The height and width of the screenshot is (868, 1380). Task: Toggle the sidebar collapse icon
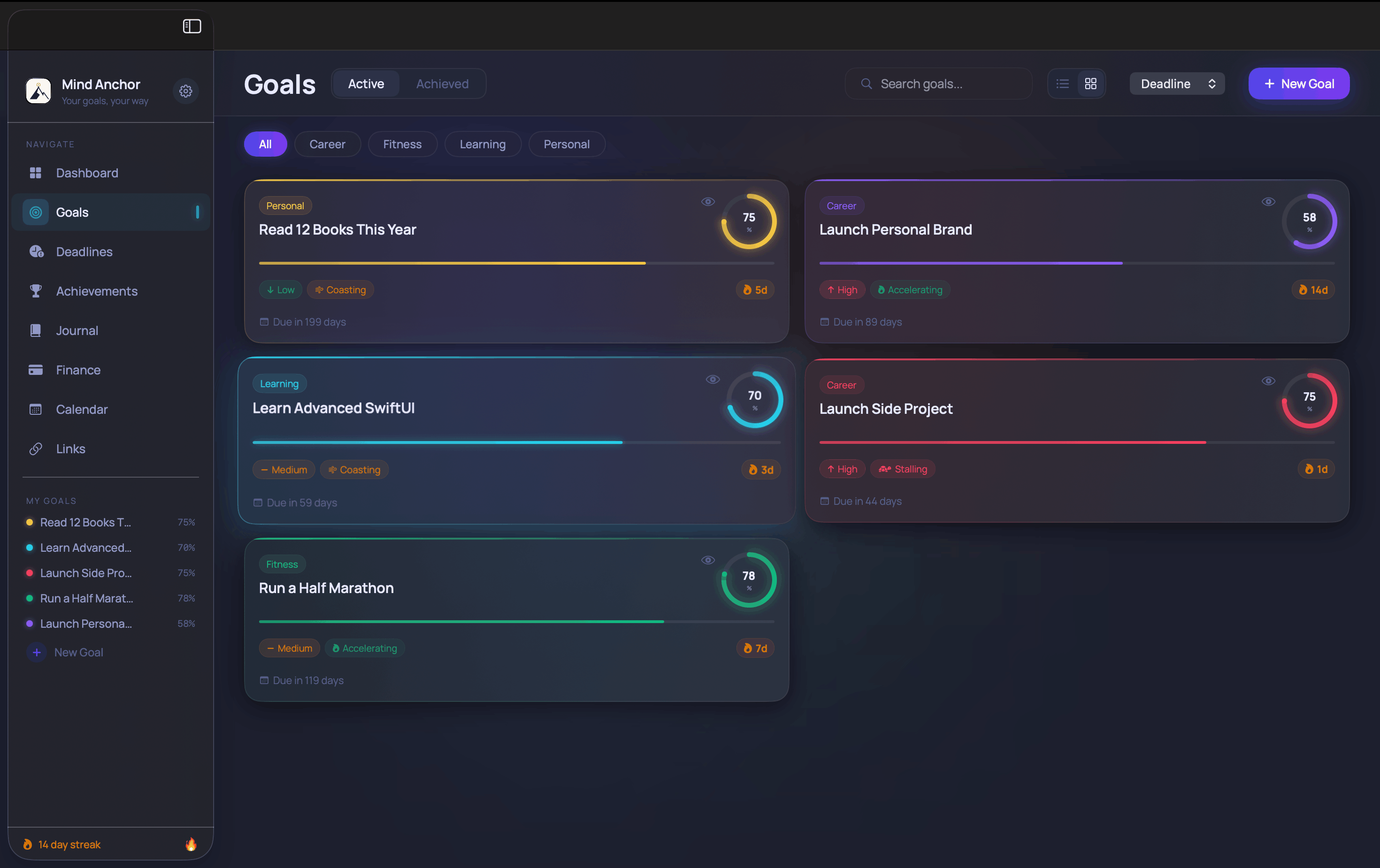coord(192,26)
